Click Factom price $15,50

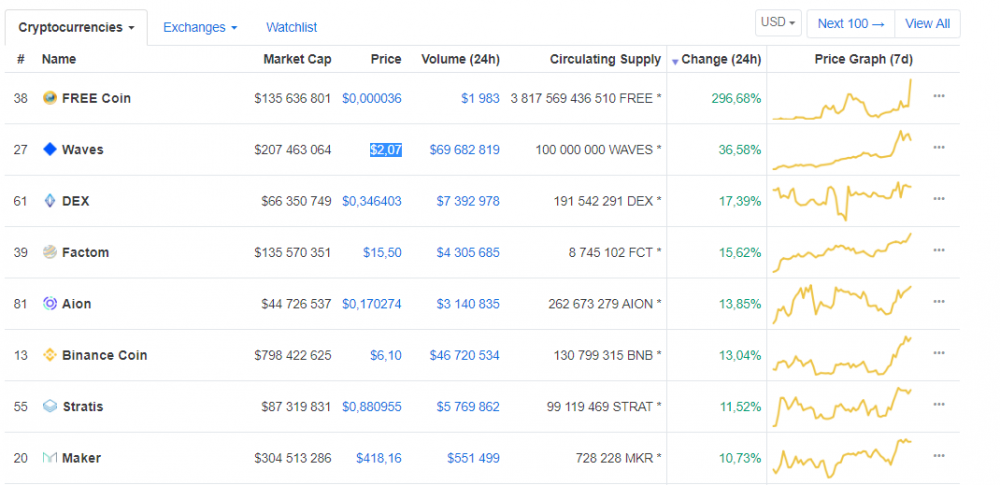coord(383,253)
